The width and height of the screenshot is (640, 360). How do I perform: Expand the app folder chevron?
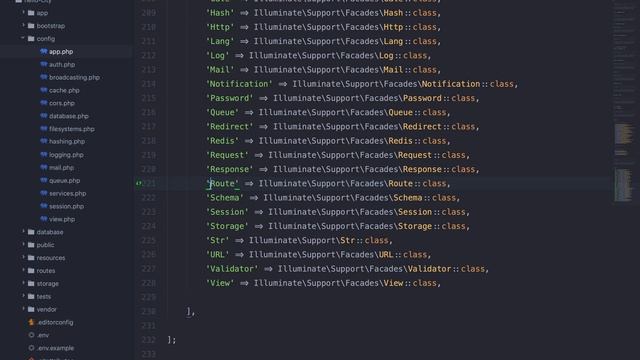pyautogui.click(x=23, y=13)
